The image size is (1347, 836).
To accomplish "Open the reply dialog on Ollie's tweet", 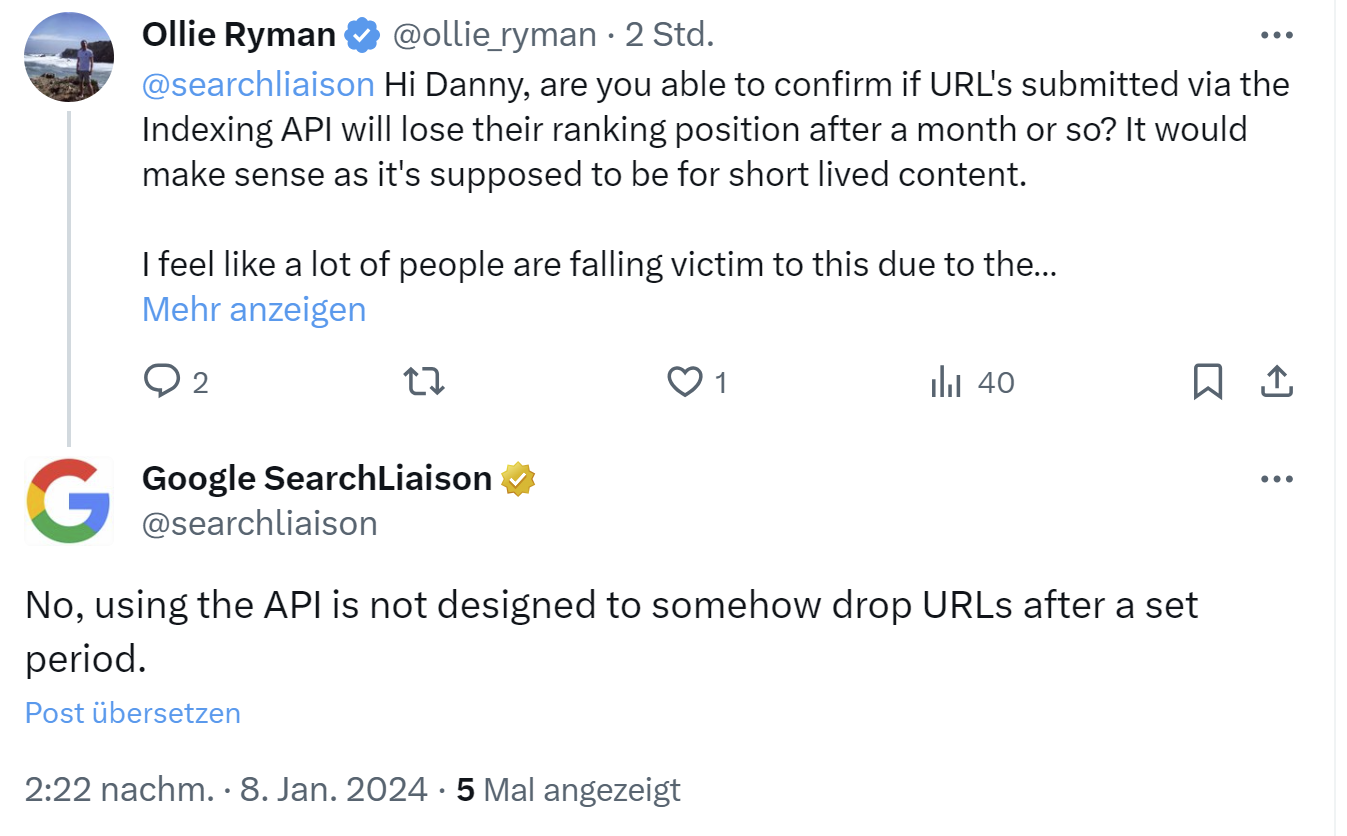I will point(162,381).
